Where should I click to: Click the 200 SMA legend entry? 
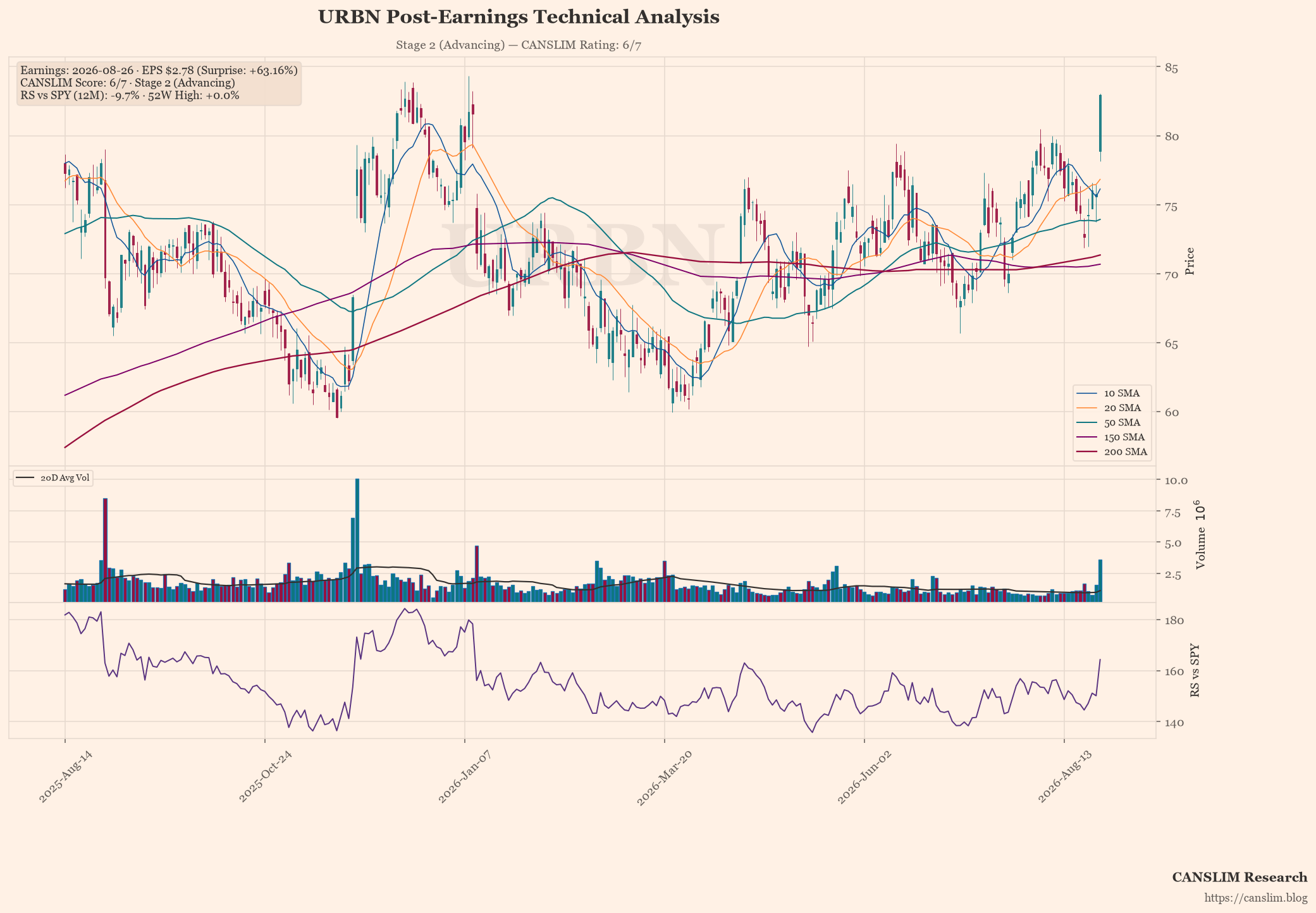pos(1112,452)
